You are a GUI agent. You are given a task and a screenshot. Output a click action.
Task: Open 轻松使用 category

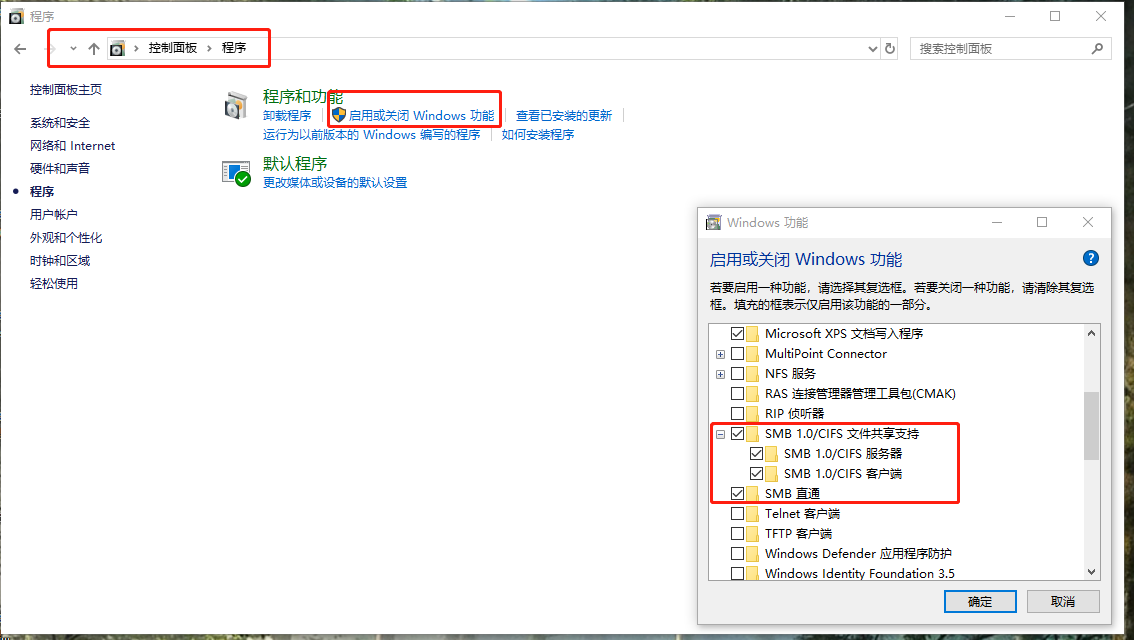pos(54,283)
